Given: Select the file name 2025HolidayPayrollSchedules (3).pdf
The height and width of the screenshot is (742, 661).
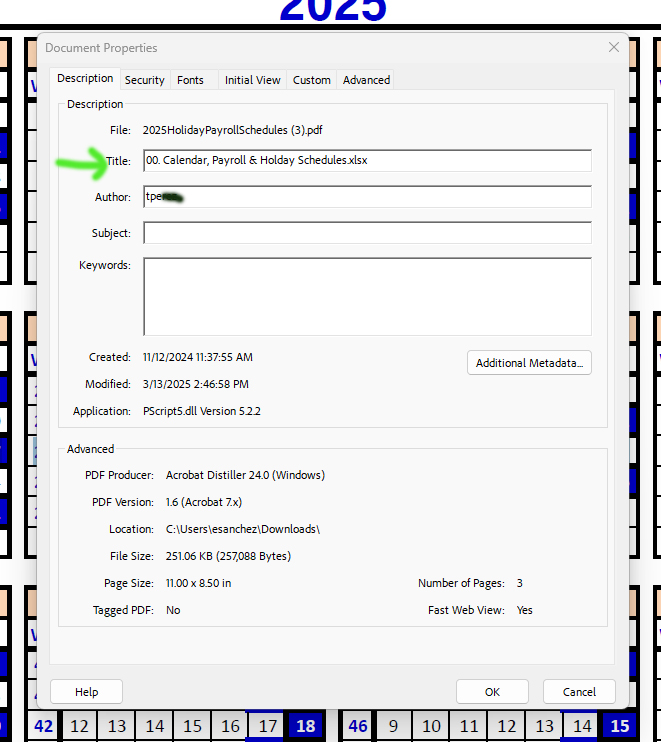Looking at the screenshot, I should pyautogui.click(x=232, y=130).
